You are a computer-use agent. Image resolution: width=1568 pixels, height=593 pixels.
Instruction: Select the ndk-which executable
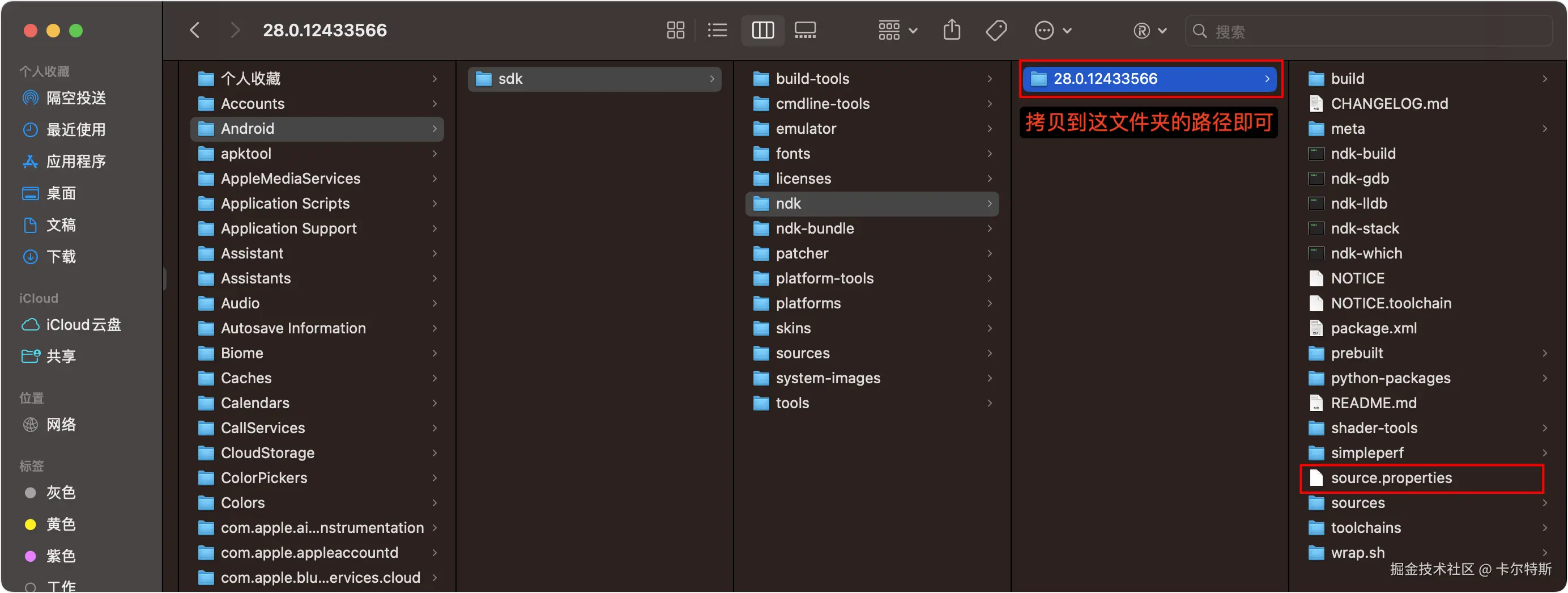tap(1428, 253)
